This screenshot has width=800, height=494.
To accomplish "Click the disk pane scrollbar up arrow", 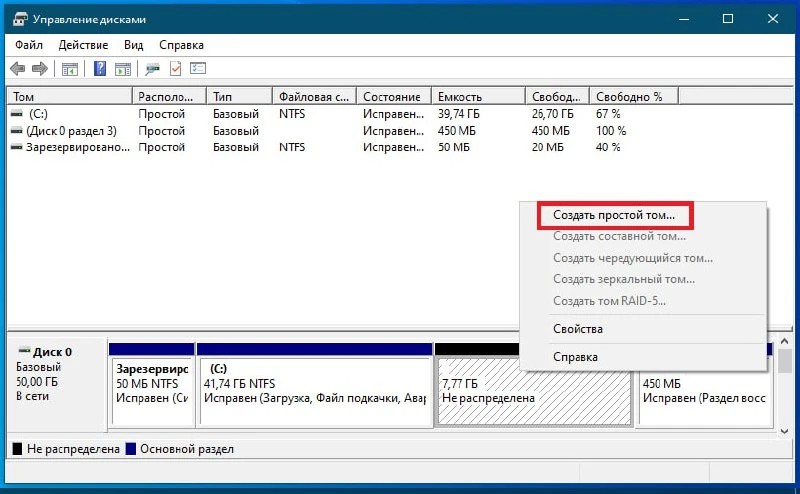I will click(x=785, y=341).
